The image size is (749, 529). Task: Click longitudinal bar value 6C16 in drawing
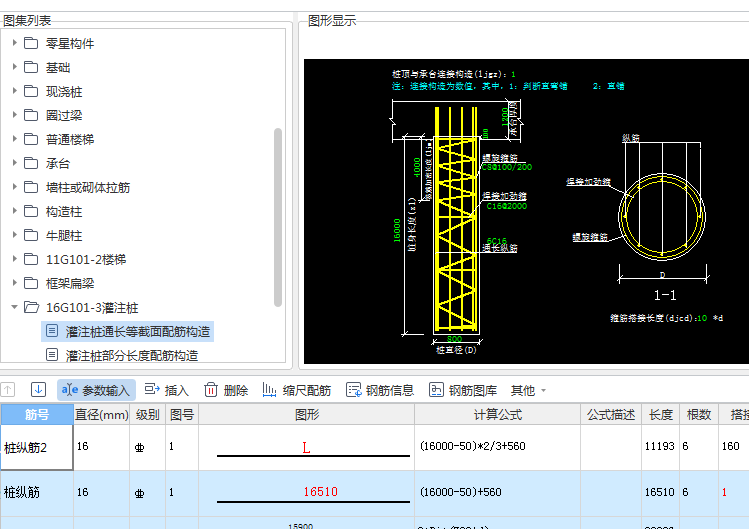[497, 241]
